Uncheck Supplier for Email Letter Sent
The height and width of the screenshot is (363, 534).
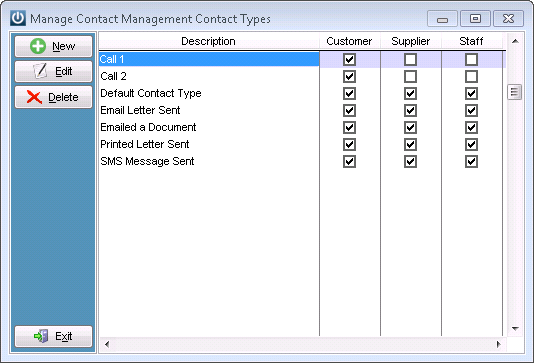[410, 110]
